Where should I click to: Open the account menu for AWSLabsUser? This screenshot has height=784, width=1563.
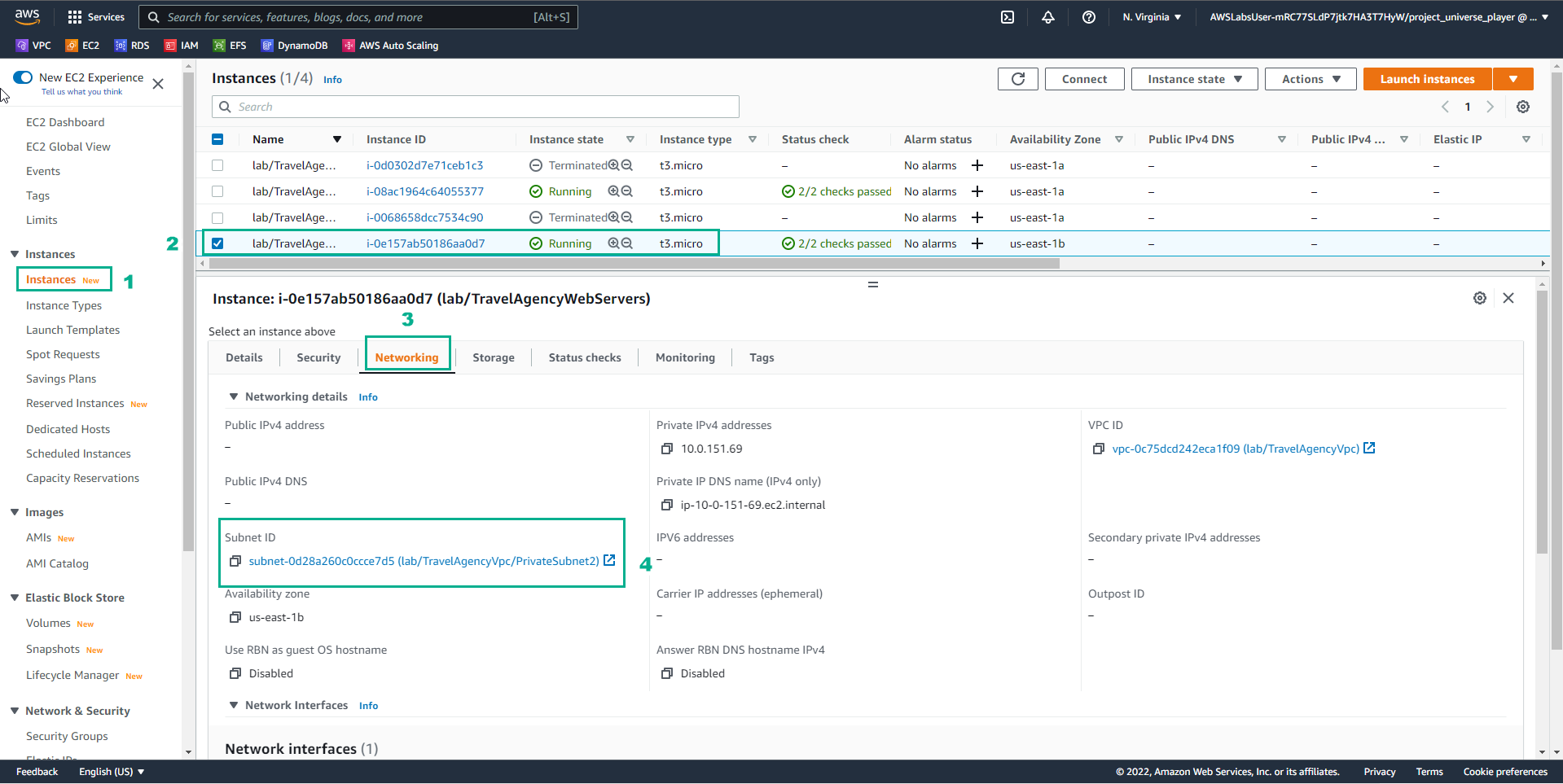click(x=1379, y=17)
